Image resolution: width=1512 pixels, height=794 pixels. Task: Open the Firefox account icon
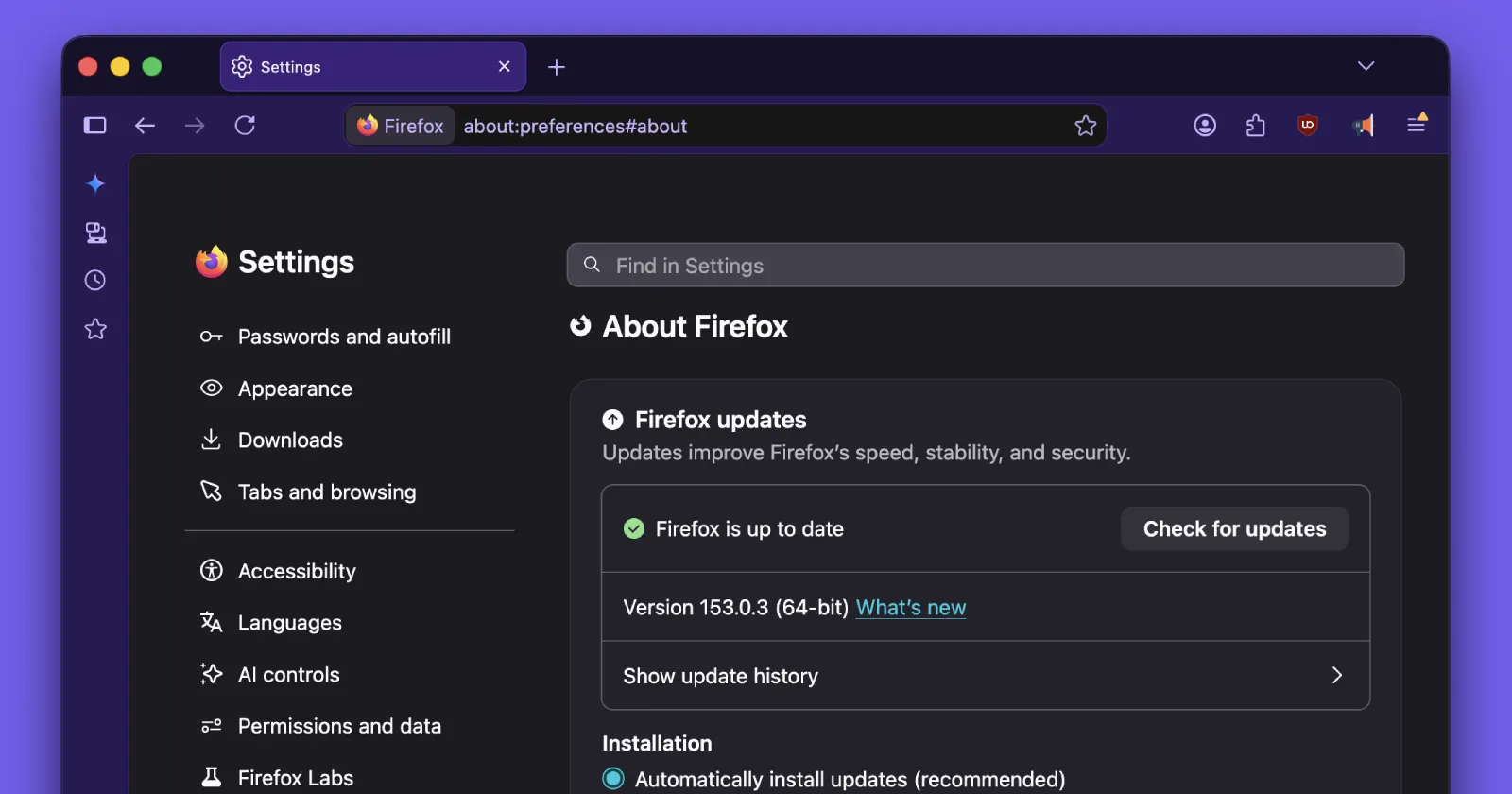[1205, 126]
